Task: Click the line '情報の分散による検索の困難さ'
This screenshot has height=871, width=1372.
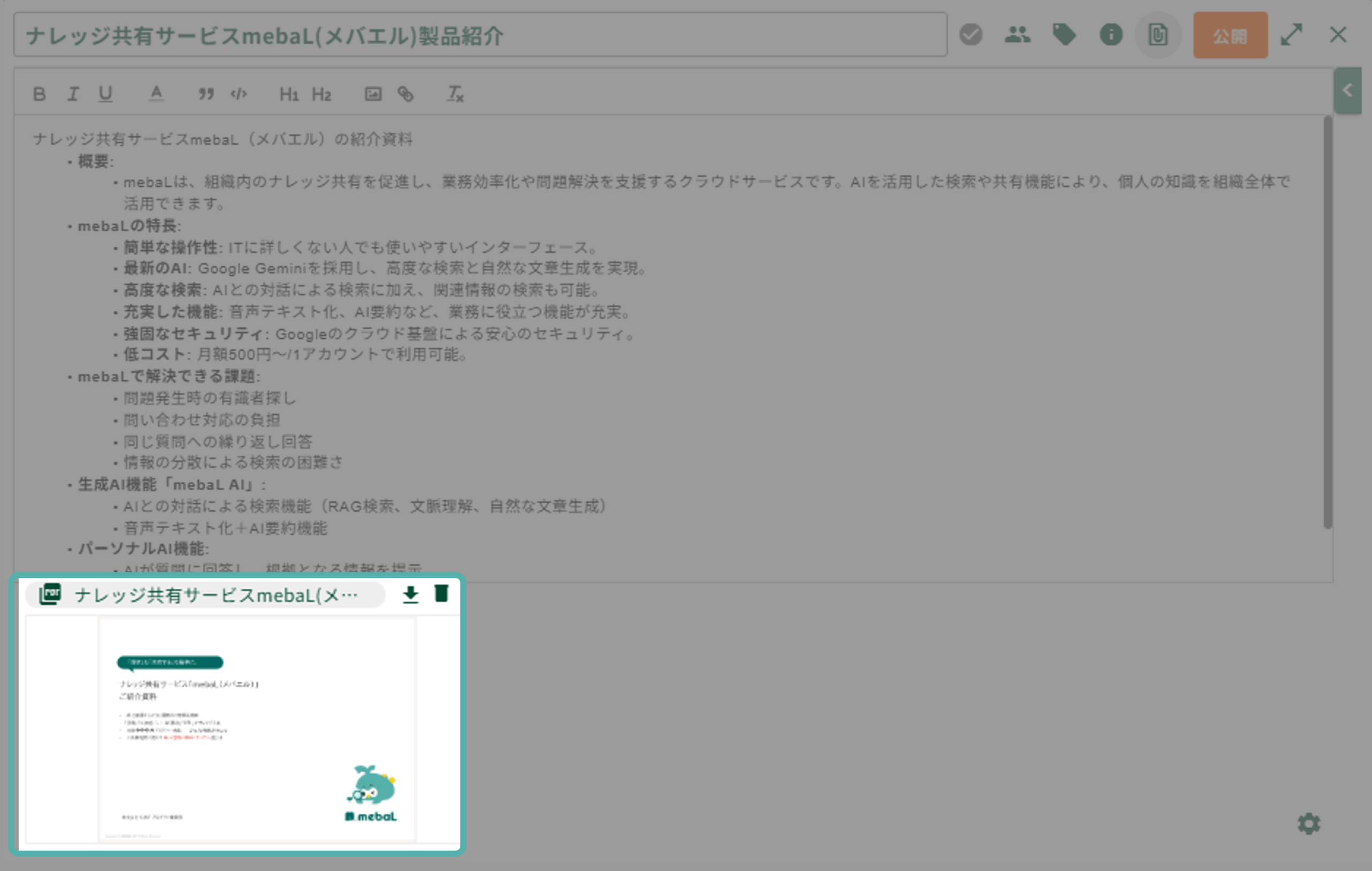Action: [x=234, y=463]
